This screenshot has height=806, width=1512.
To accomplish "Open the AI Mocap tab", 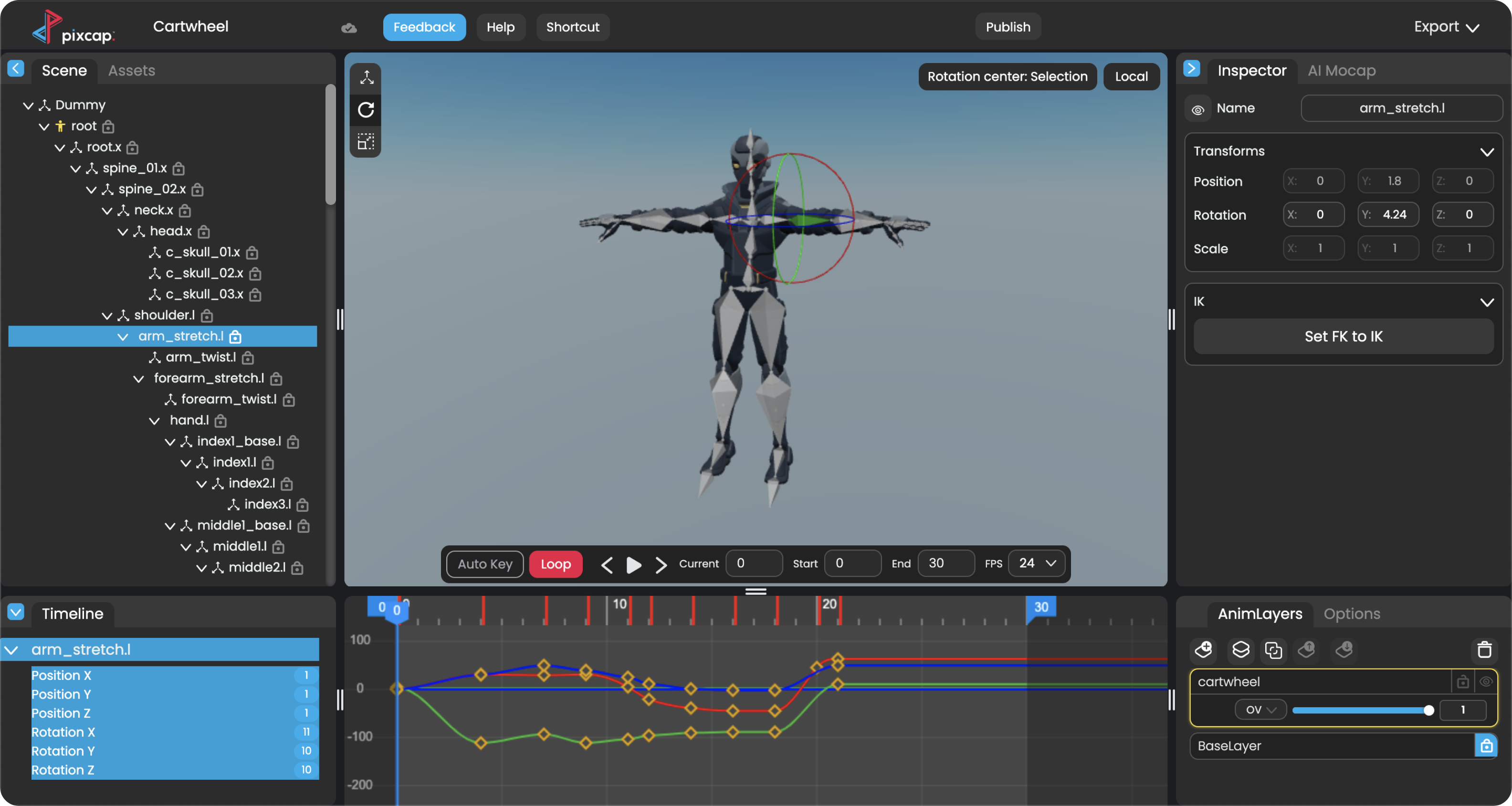I will tap(1341, 71).
